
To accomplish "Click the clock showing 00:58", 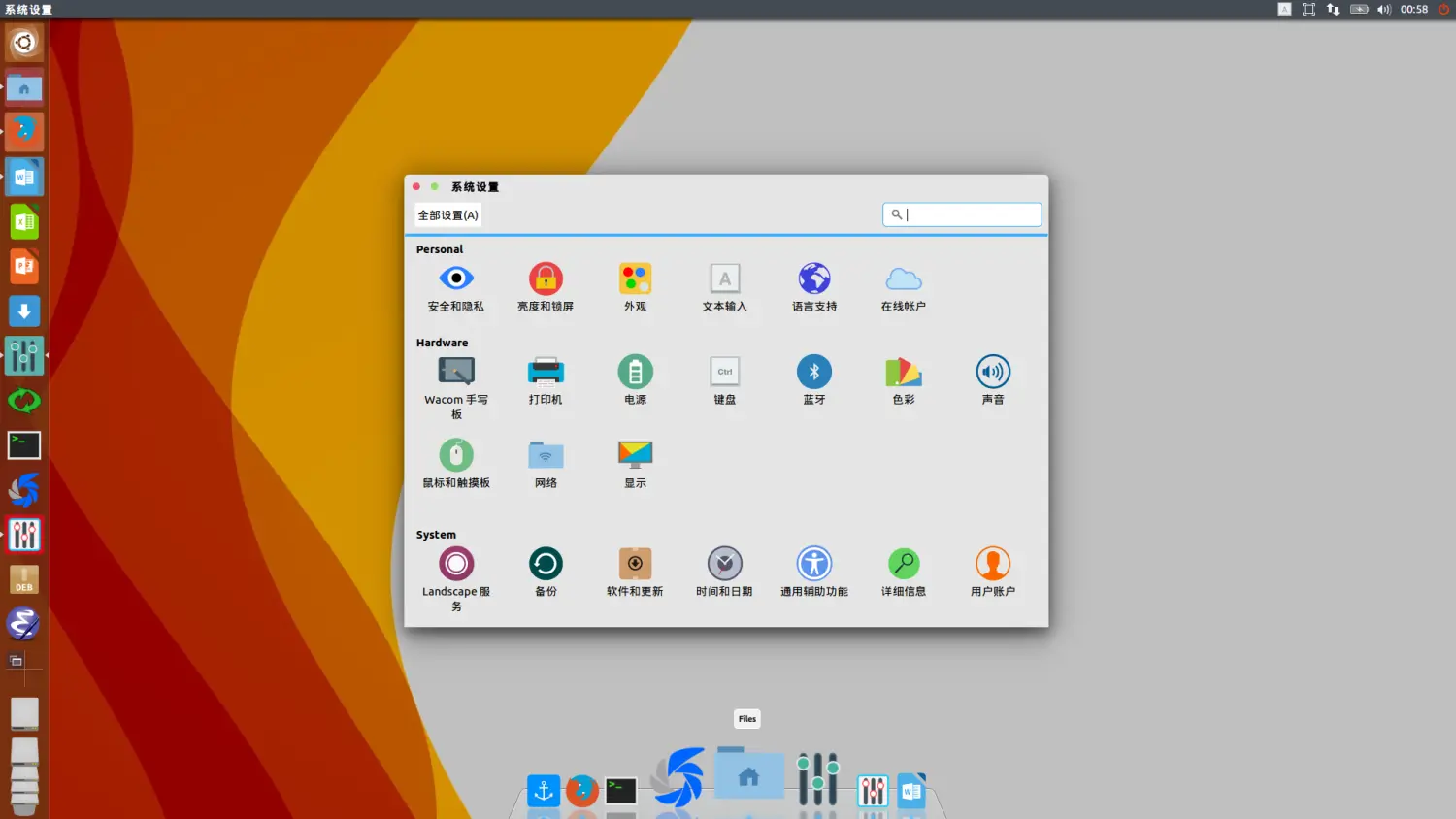I will (1413, 10).
